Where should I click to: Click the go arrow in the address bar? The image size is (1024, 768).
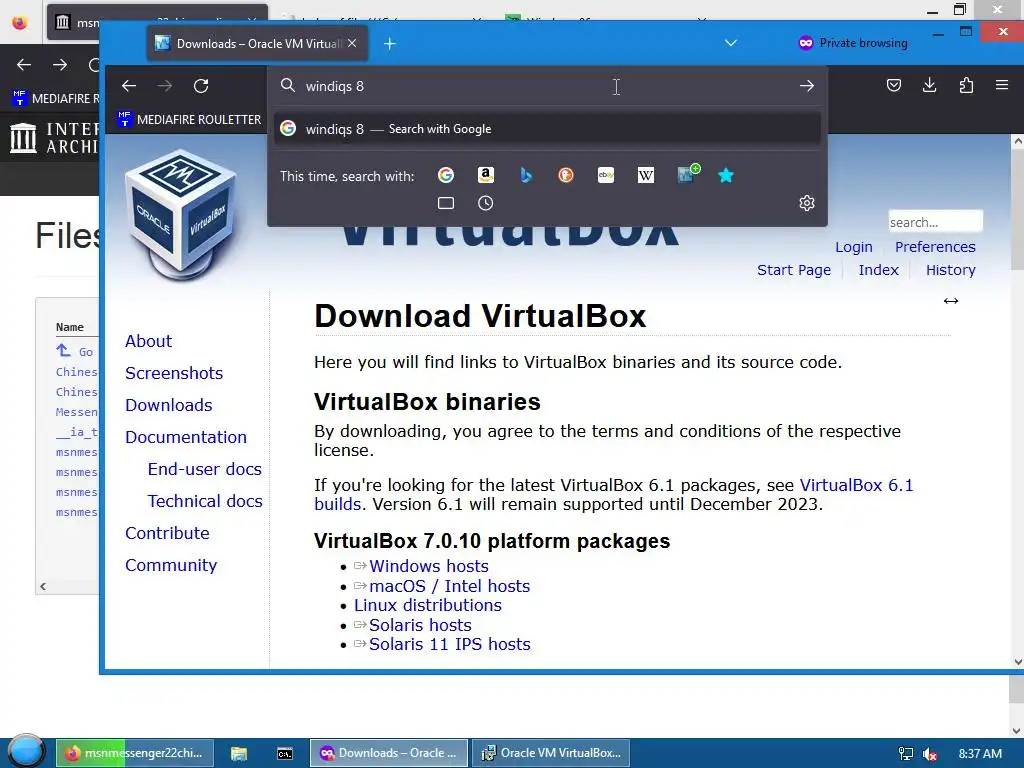[x=807, y=86]
